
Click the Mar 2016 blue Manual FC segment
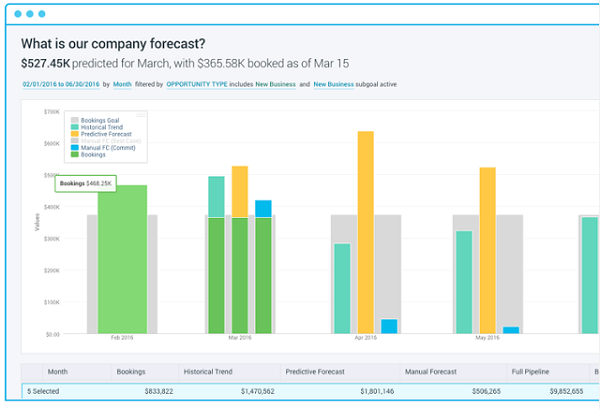263,209
